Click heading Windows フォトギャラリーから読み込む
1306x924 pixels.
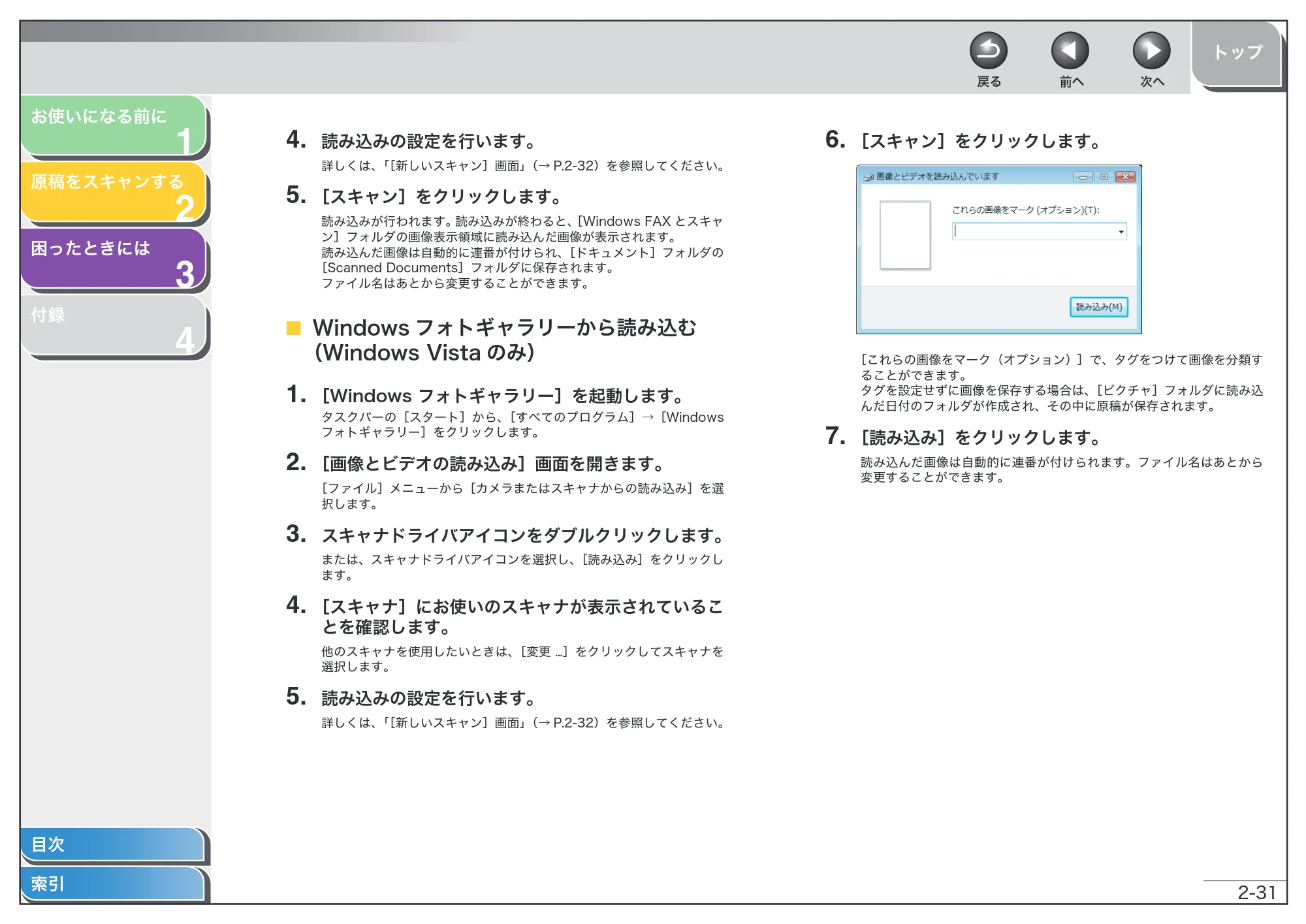[504, 340]
